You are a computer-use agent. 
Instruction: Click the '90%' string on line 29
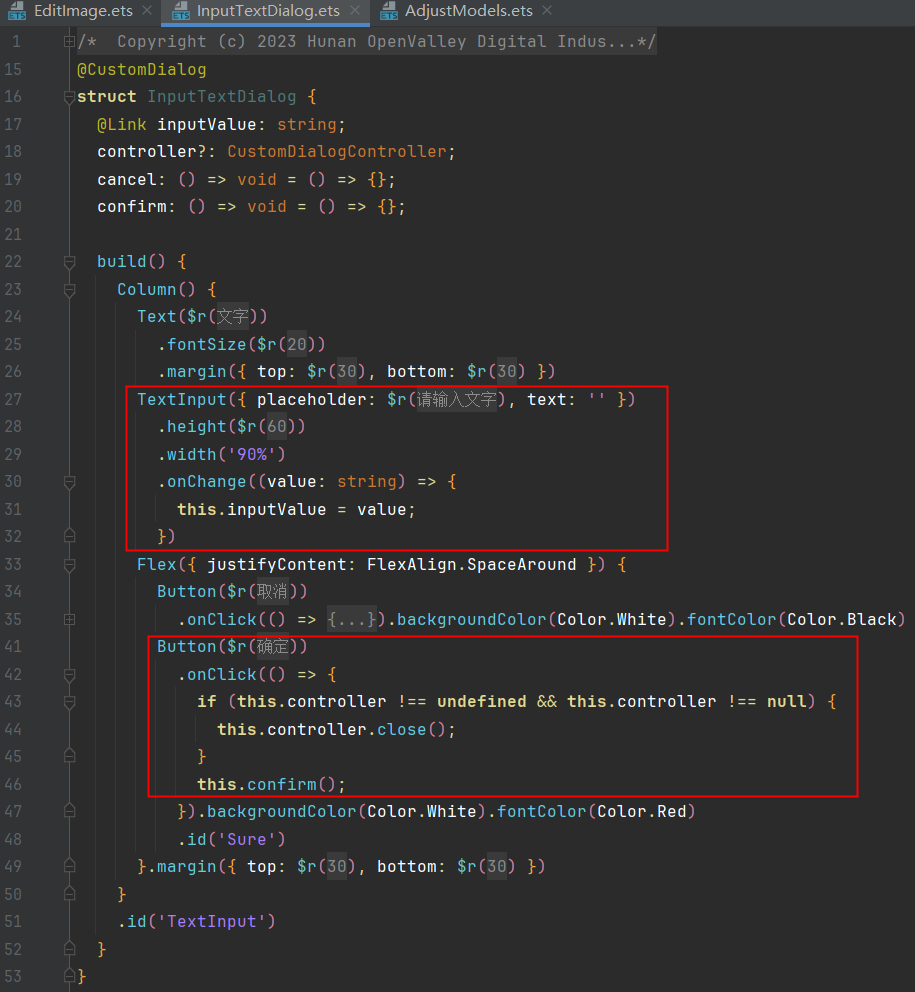252,455
